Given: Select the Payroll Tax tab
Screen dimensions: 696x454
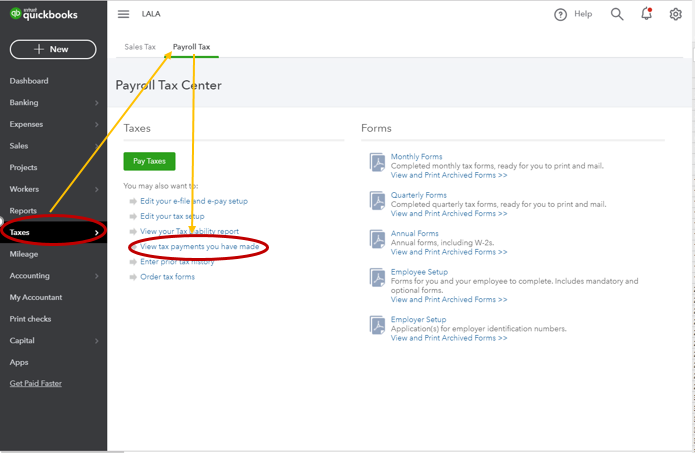Looking at the screenshot, I should tap(191, 47).
